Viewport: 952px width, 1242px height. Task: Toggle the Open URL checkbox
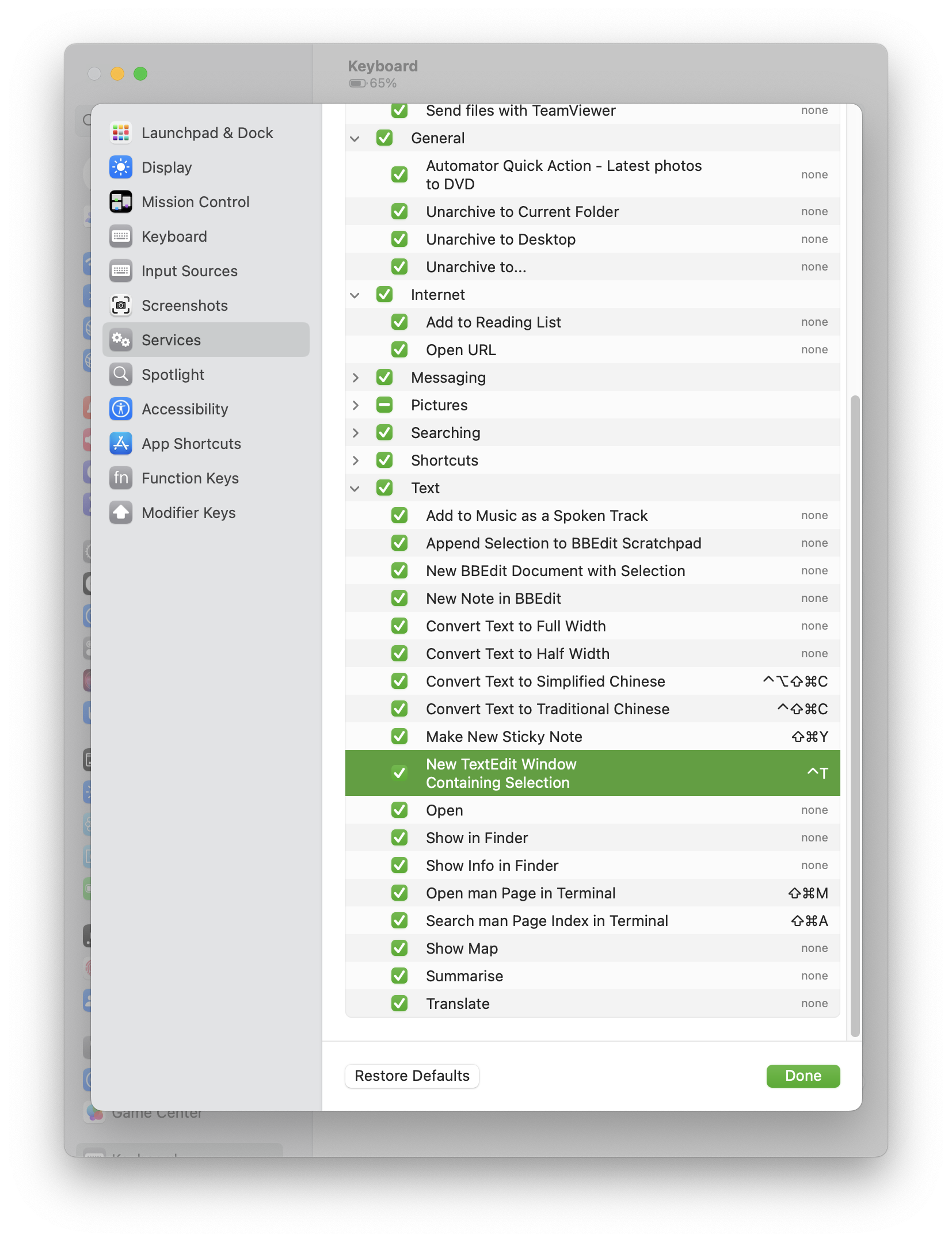[399, 350]
